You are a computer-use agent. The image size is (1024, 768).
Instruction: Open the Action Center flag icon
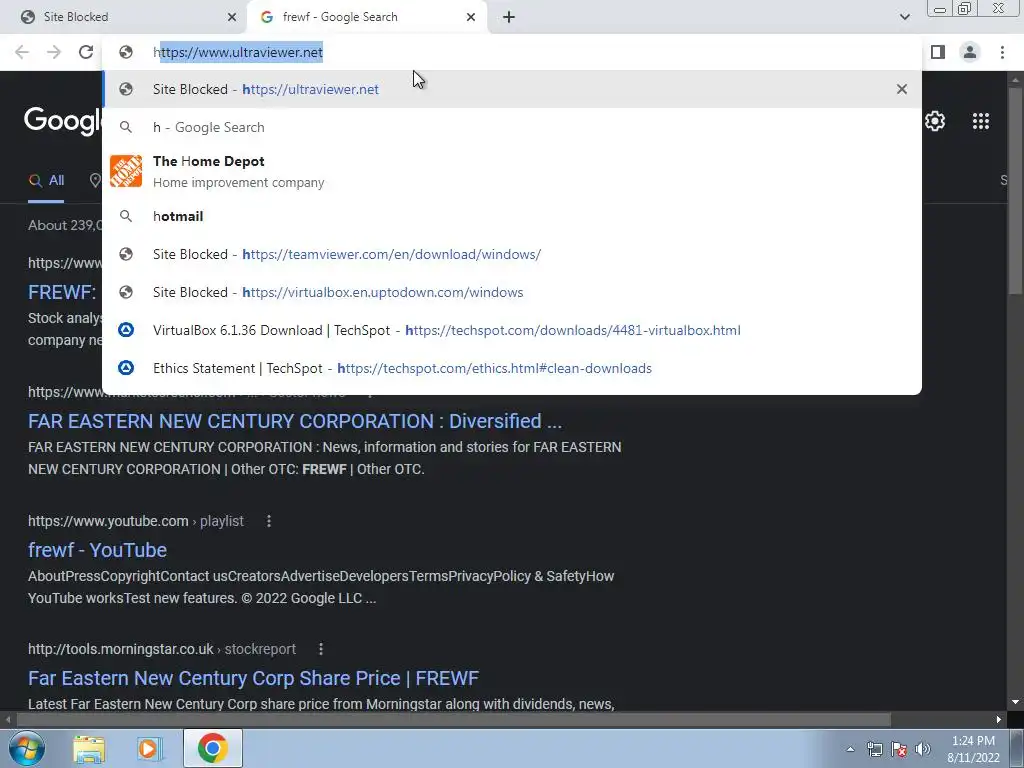pyautogui.click(x=899, y=749)
